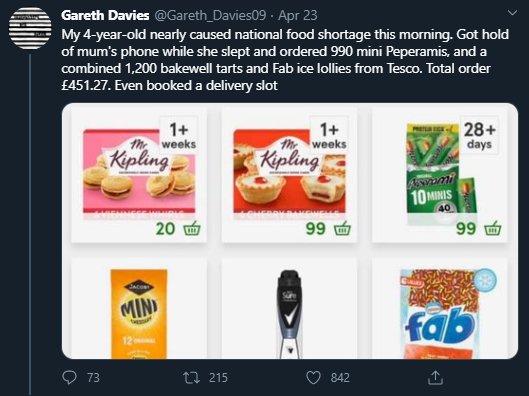This screenshot has height=396, width=529.
Task: View Mr Kipling Cherry Bakewells image
Action: [289, 172]
